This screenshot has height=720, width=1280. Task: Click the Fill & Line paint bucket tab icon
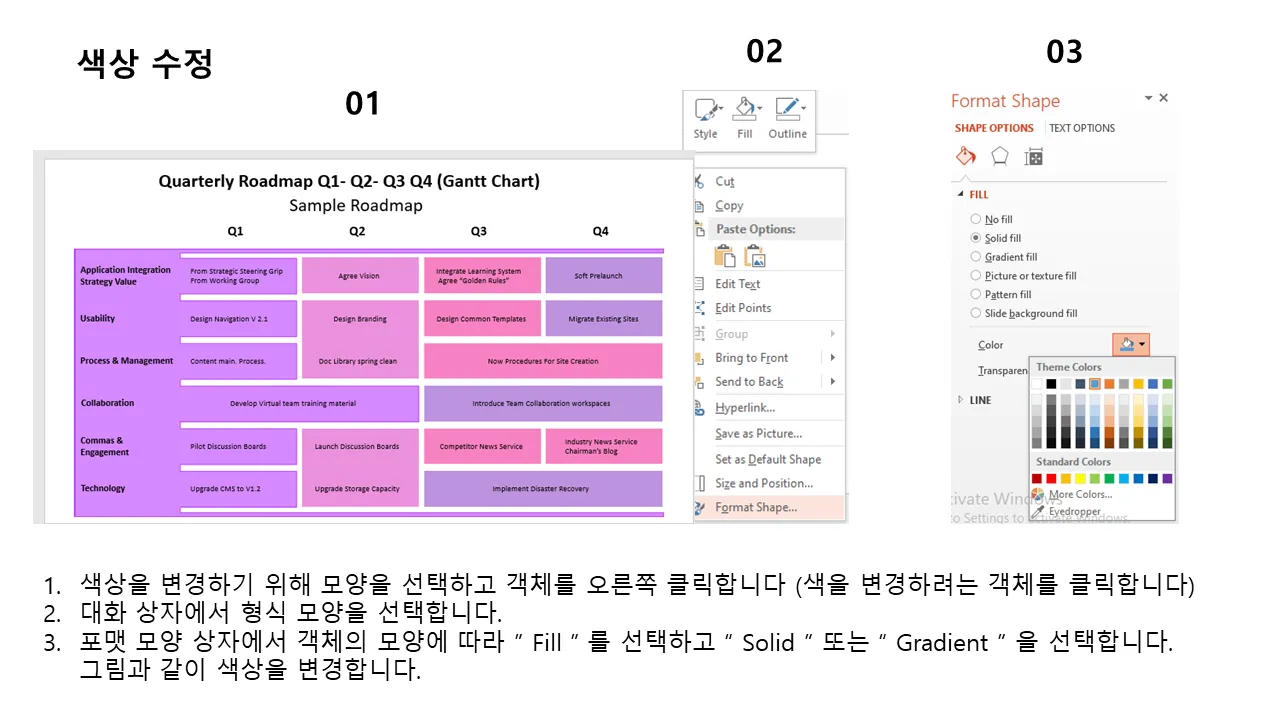tap(965, 157)
